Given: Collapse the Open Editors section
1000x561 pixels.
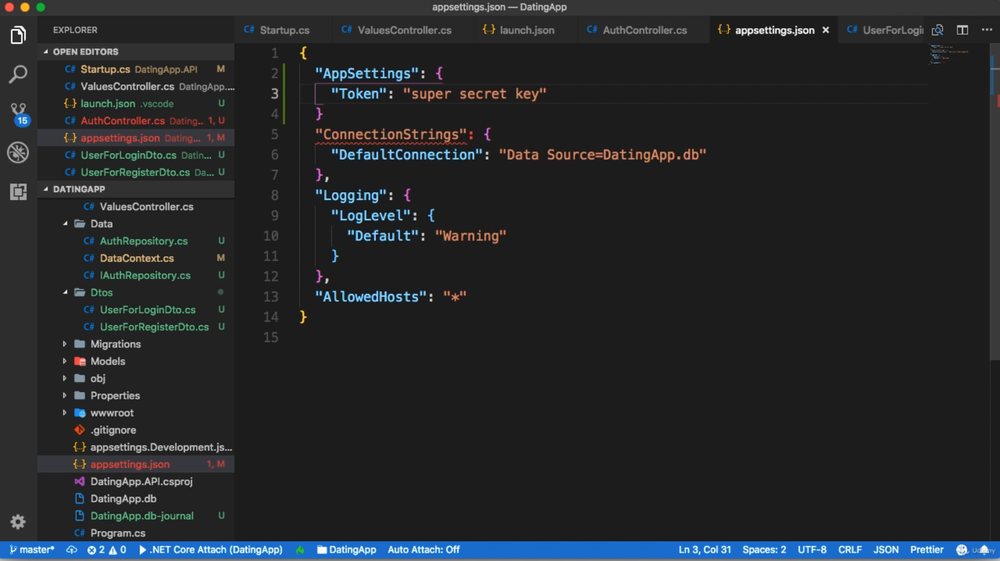Looking at the screenshot, I should click(x=136, y=52).
